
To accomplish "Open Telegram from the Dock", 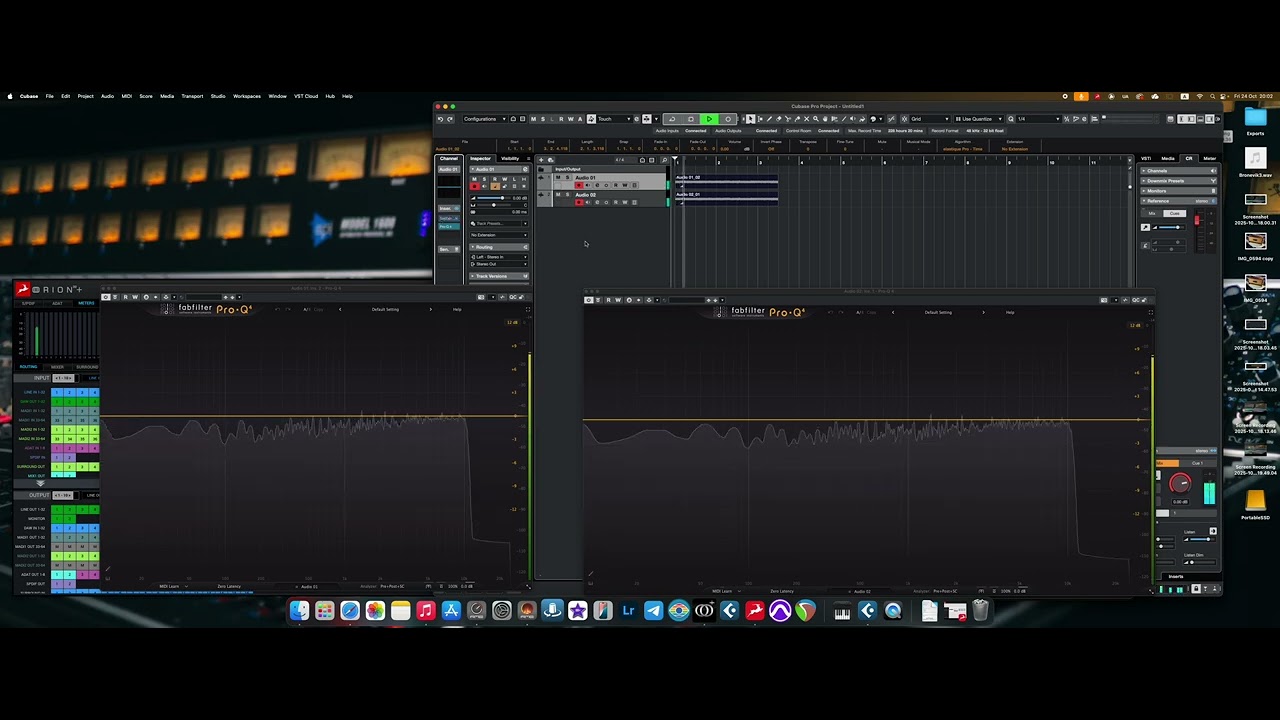I will (654, 611).
